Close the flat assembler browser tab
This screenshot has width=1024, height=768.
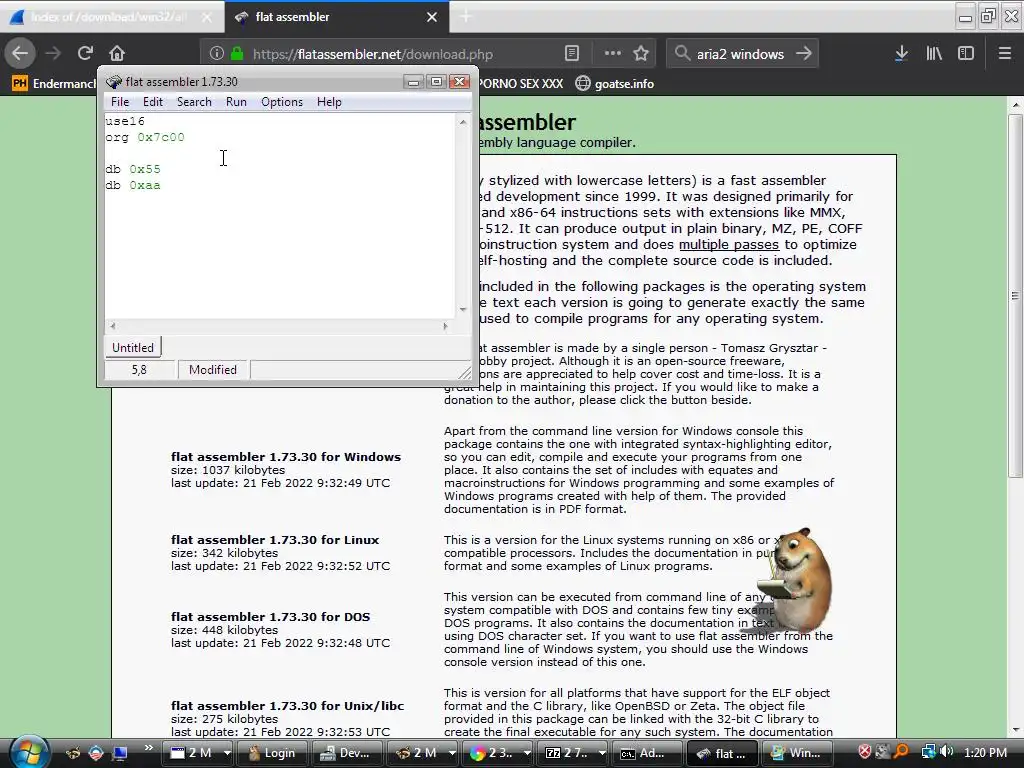(432, 17)
